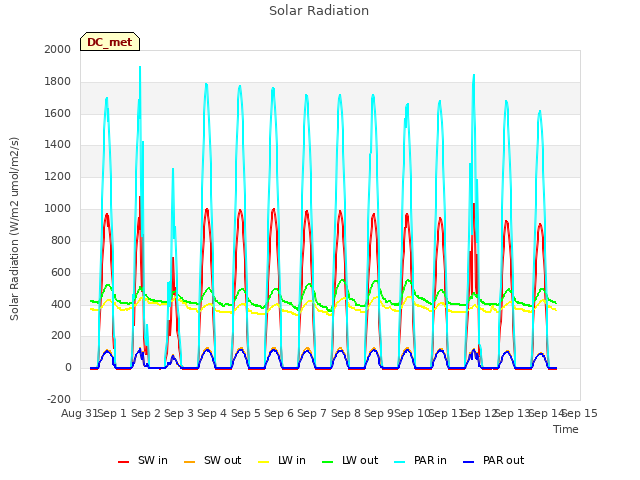Click the tallest PAR in spike on Sep 2
The height and width of the screenshot is (480, 640).
(x=140, y=68)
